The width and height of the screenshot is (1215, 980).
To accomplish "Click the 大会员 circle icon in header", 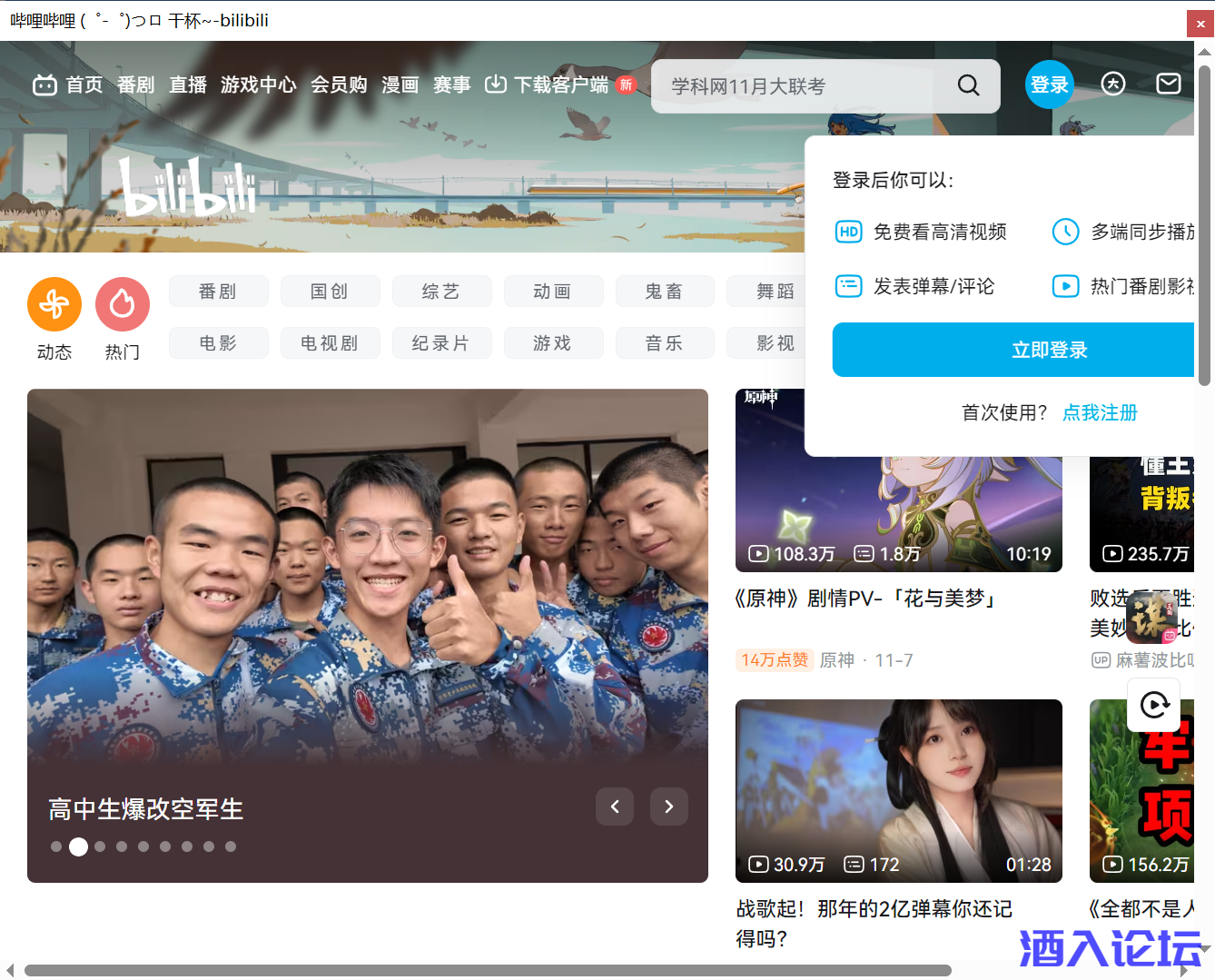I will pos(1113,84).
